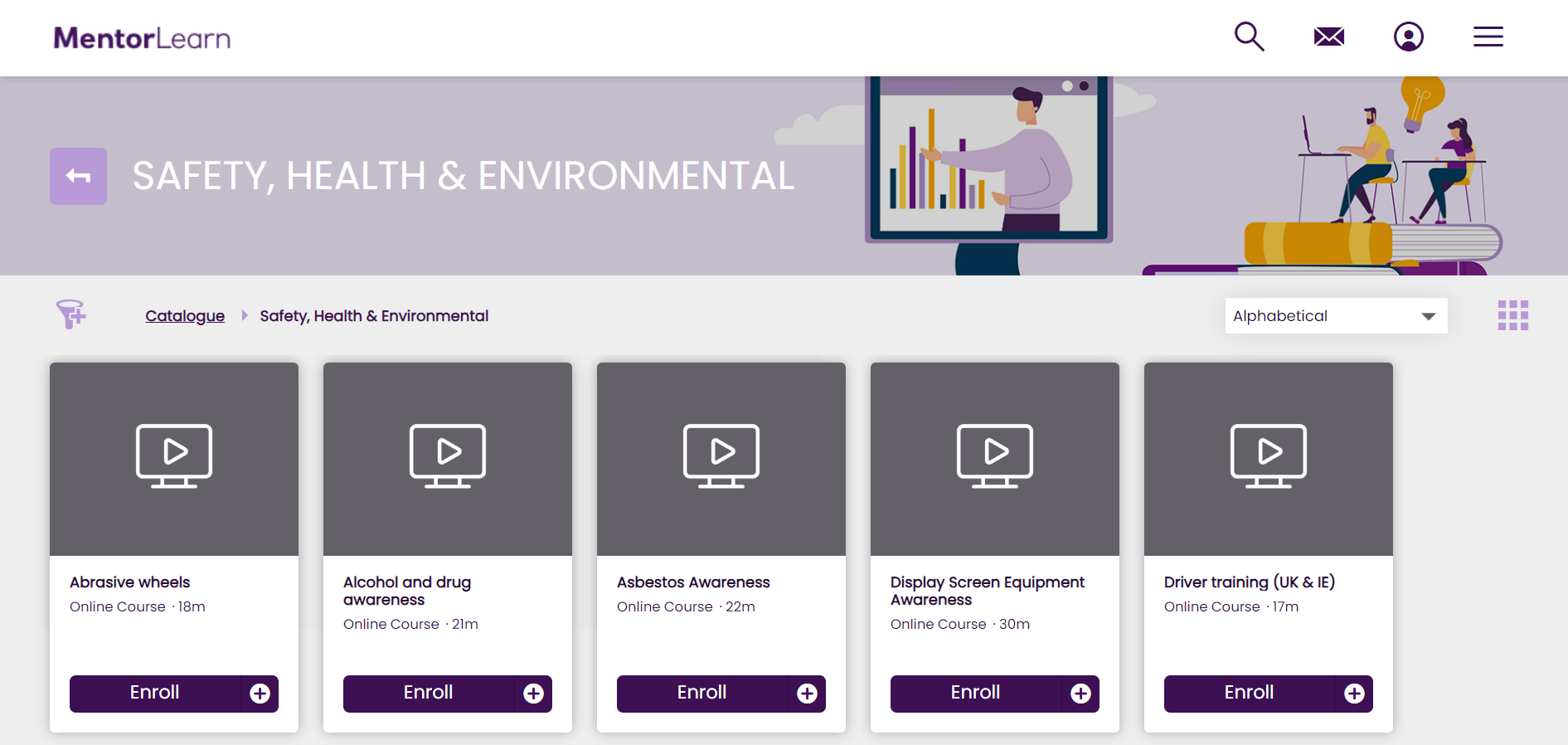Open the messages envelope icon
The width and height of the screenshot is (1568, 745).
coord(1328,37)
